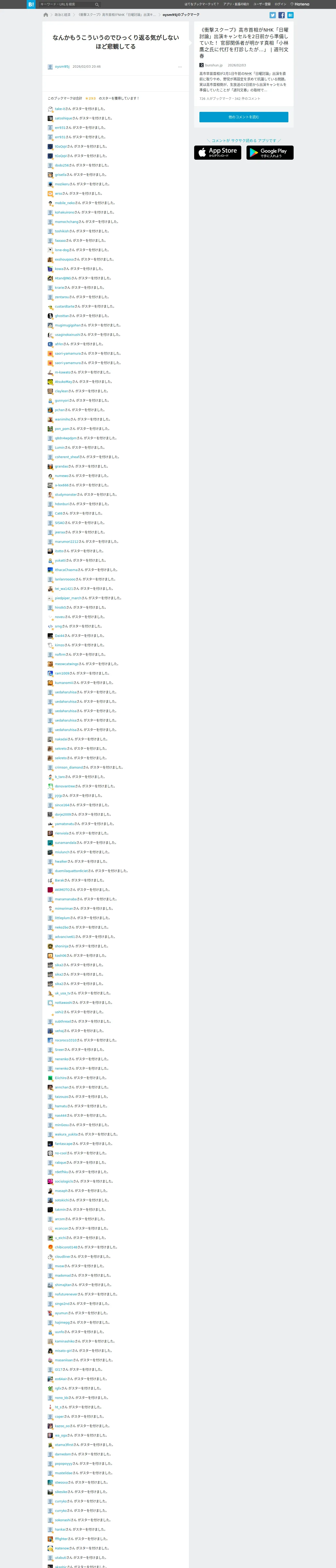Open the home breadcrumb icon
Viewport: 336px width, 1568px height.
(46, 15)
